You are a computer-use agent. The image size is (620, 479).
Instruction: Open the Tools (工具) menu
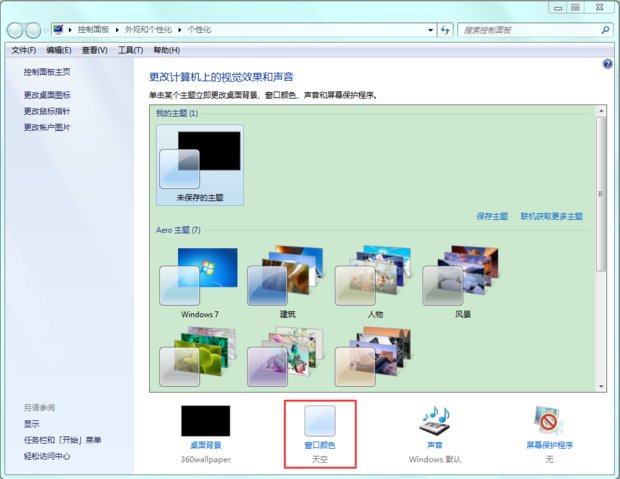click(130, 50)
